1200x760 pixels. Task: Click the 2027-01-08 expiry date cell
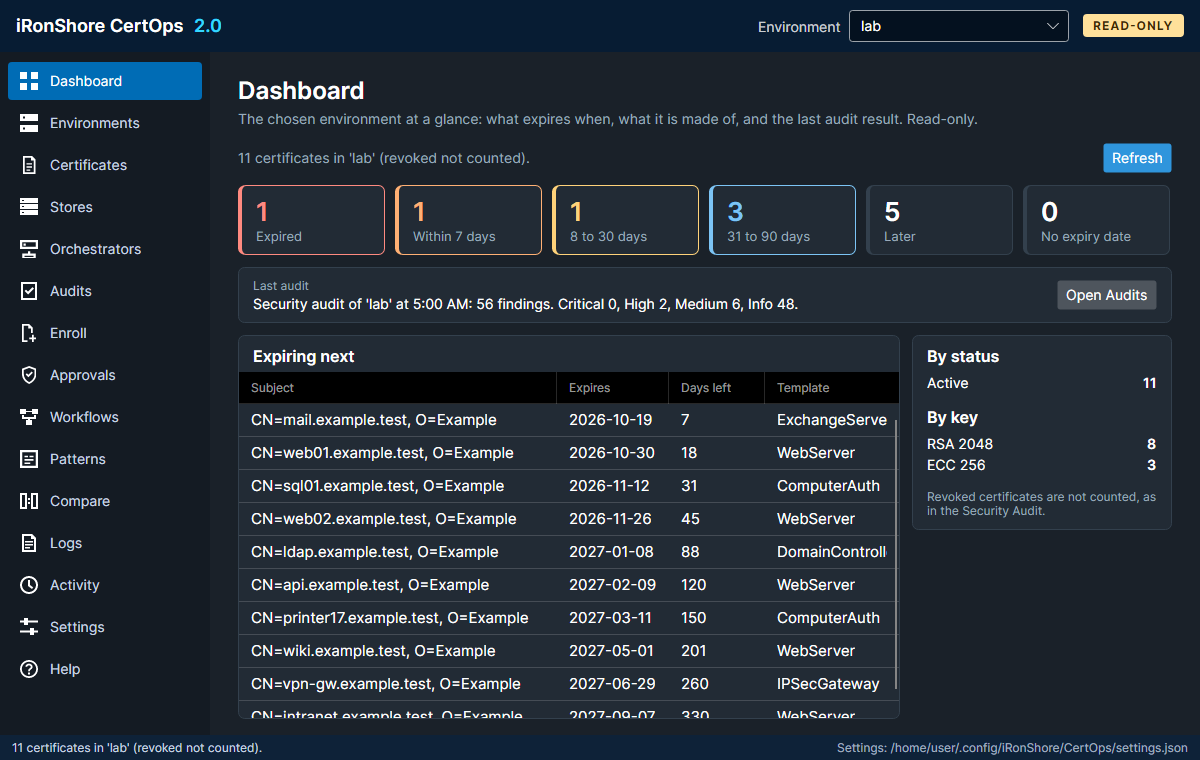pos(612,552)
